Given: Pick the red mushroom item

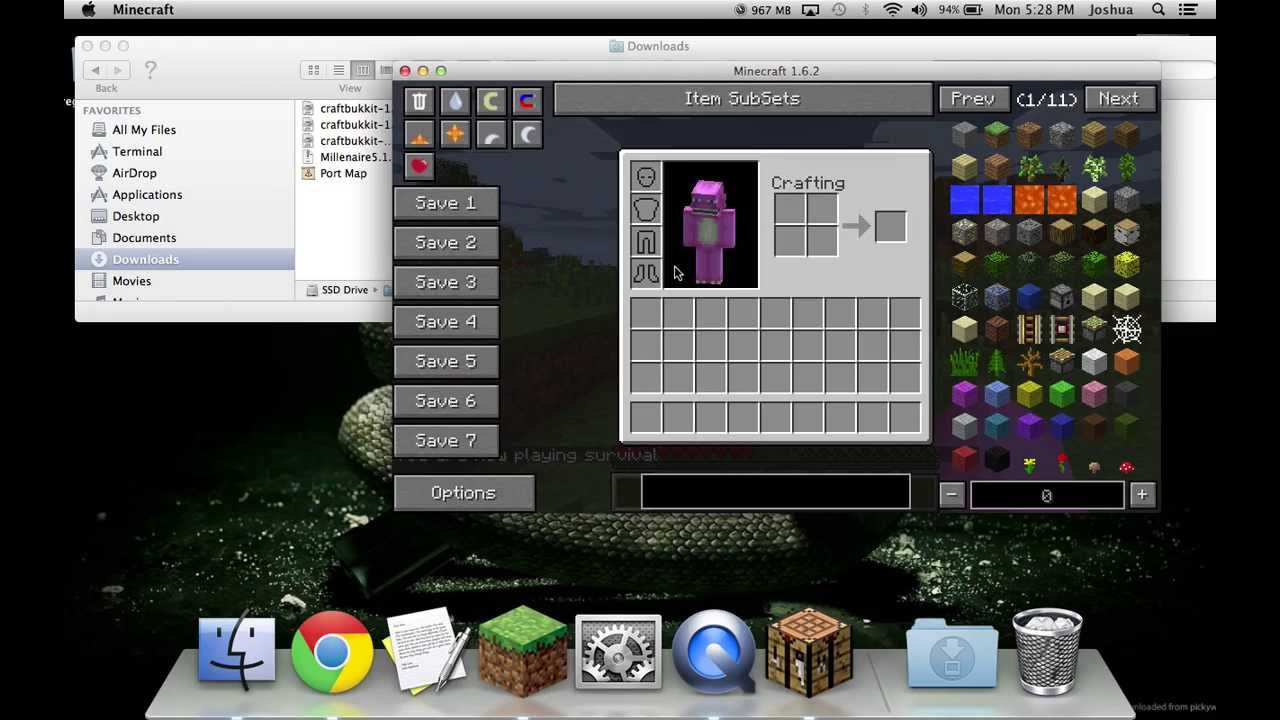Looking at the screenshot, I should click(1127, 466).
